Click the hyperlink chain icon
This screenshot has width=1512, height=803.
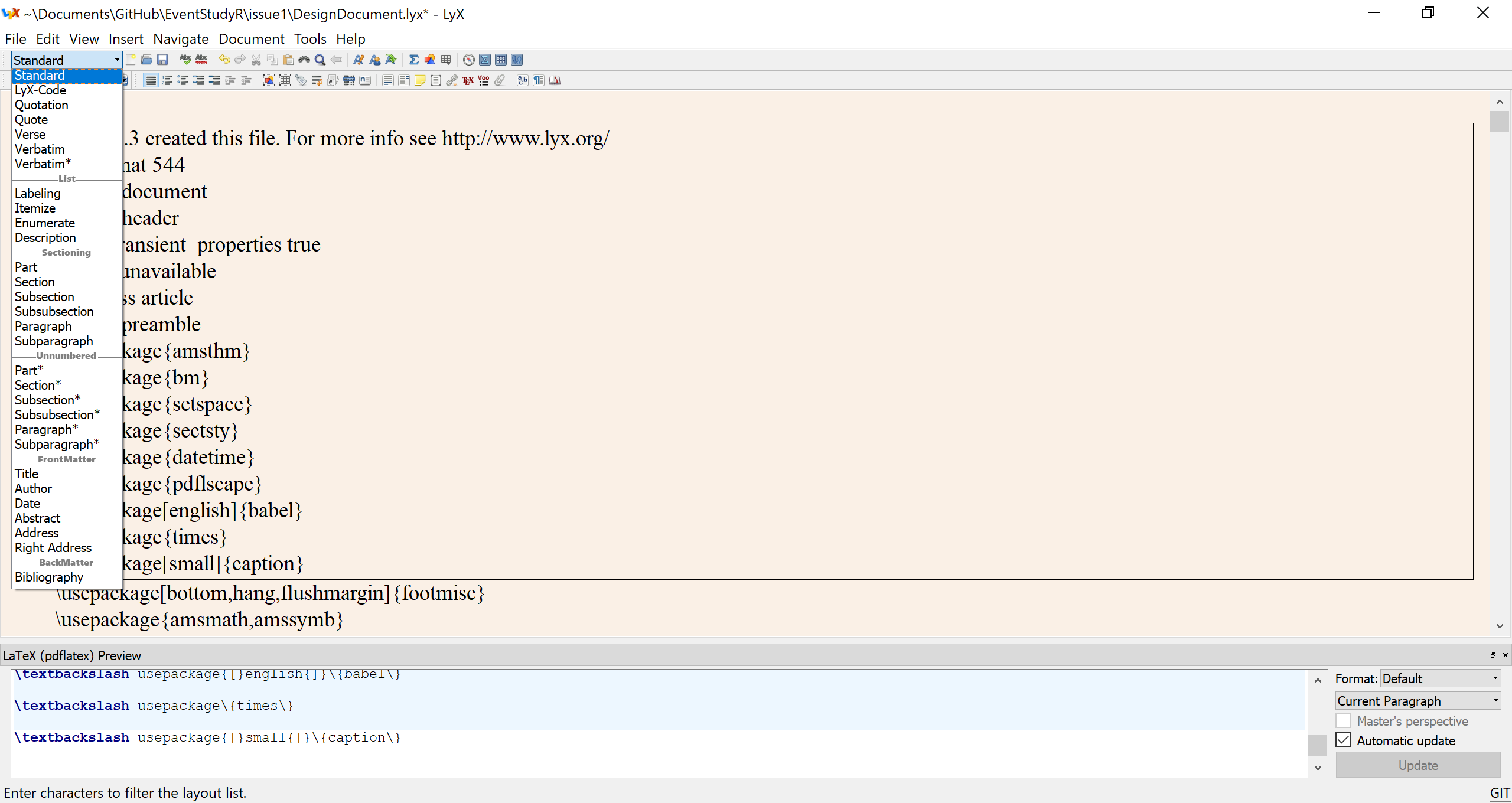(x=452, y=80)
